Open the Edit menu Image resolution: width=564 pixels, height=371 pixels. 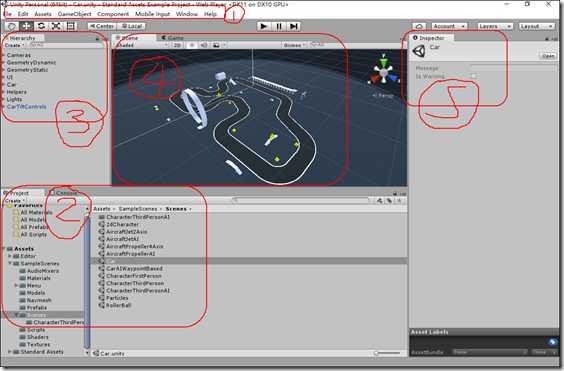click(23, 14)
